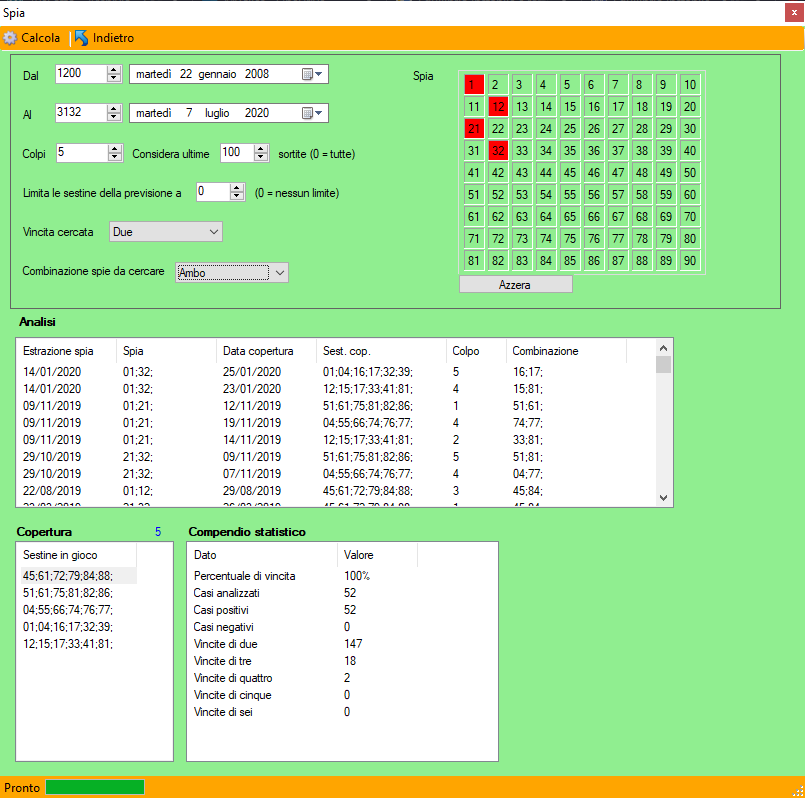
Task: Select spy number 45
Action: (570, 173)
